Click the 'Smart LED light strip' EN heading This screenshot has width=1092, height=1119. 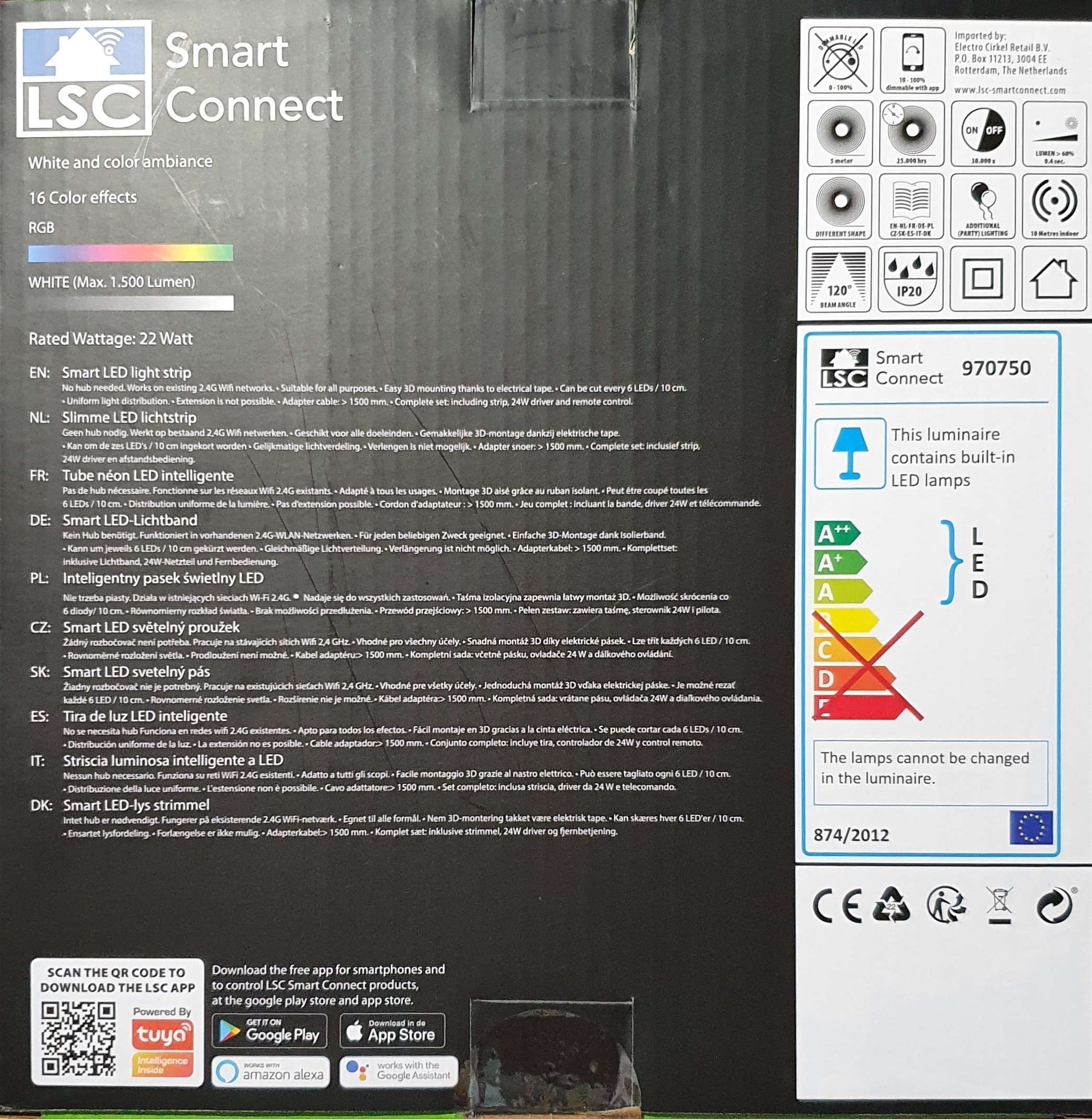coord(126,373)
